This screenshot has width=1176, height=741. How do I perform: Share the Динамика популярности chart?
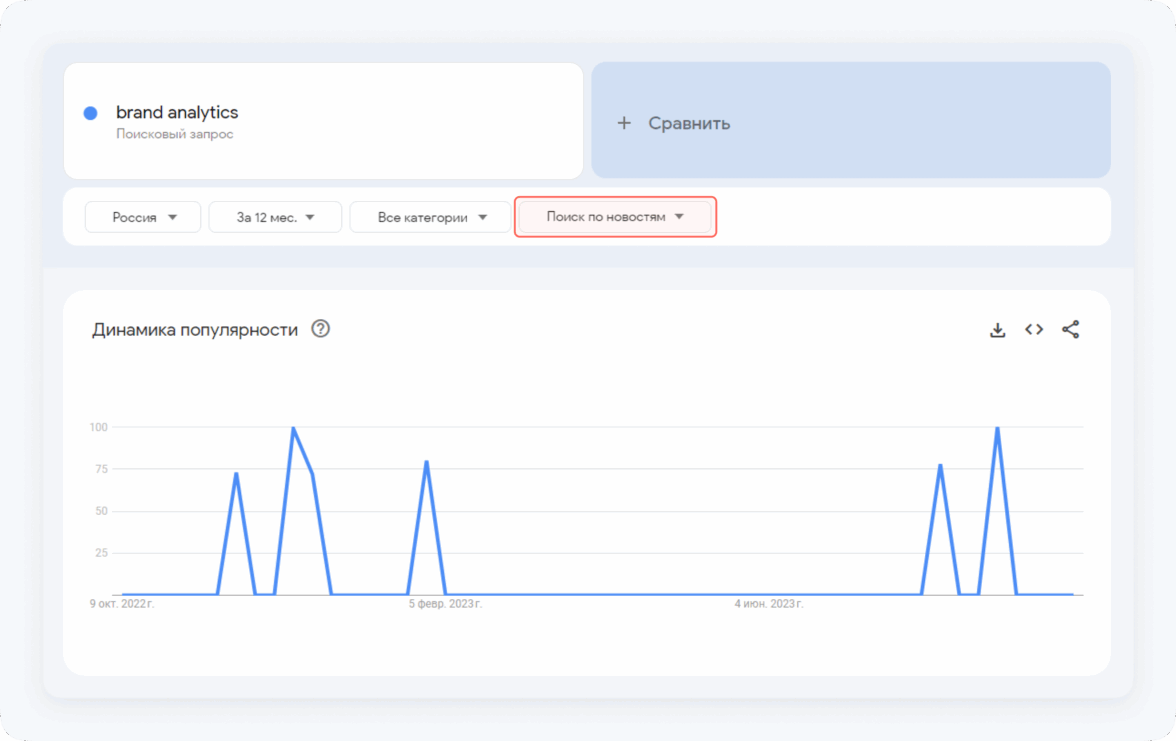point(1070,330)
